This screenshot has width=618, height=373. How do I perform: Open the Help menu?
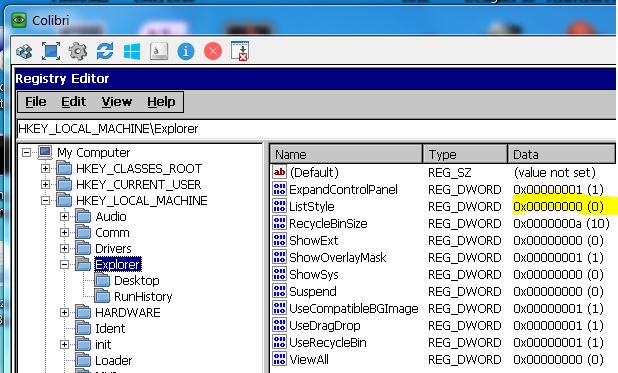161,102
